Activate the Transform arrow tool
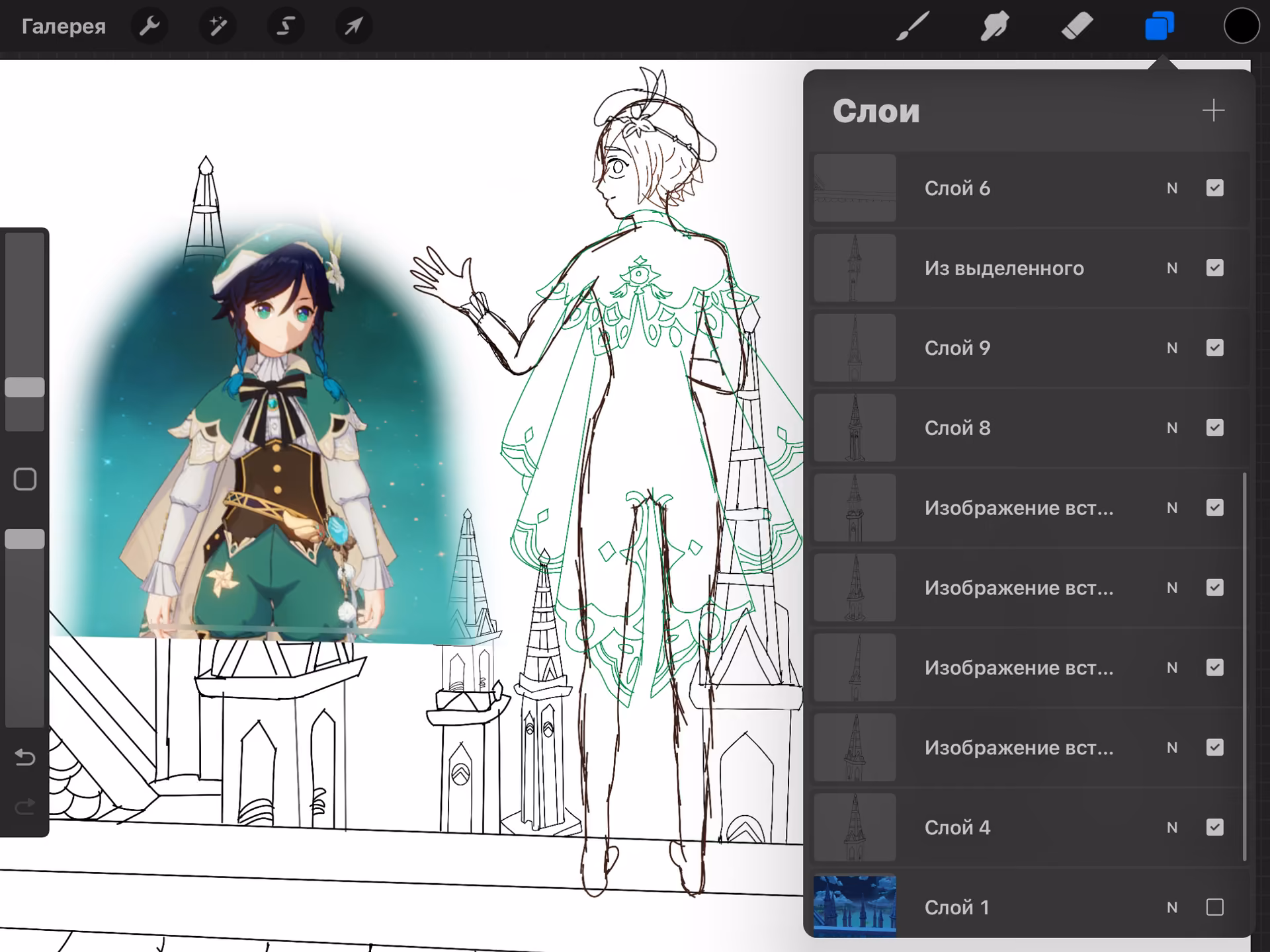This screenshot has width=1270, height=952. [x=354, y=26]
